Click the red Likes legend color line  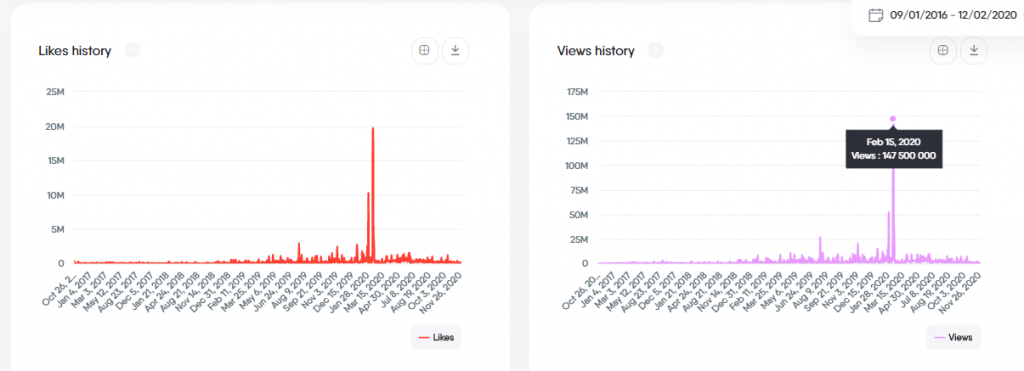(423, 338)
